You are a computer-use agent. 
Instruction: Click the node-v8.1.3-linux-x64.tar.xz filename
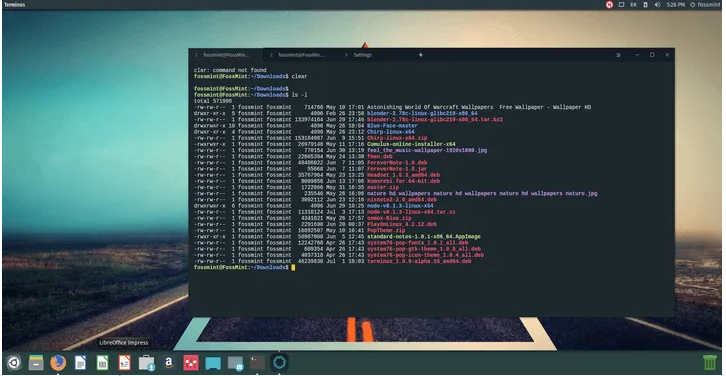point(411,212)
